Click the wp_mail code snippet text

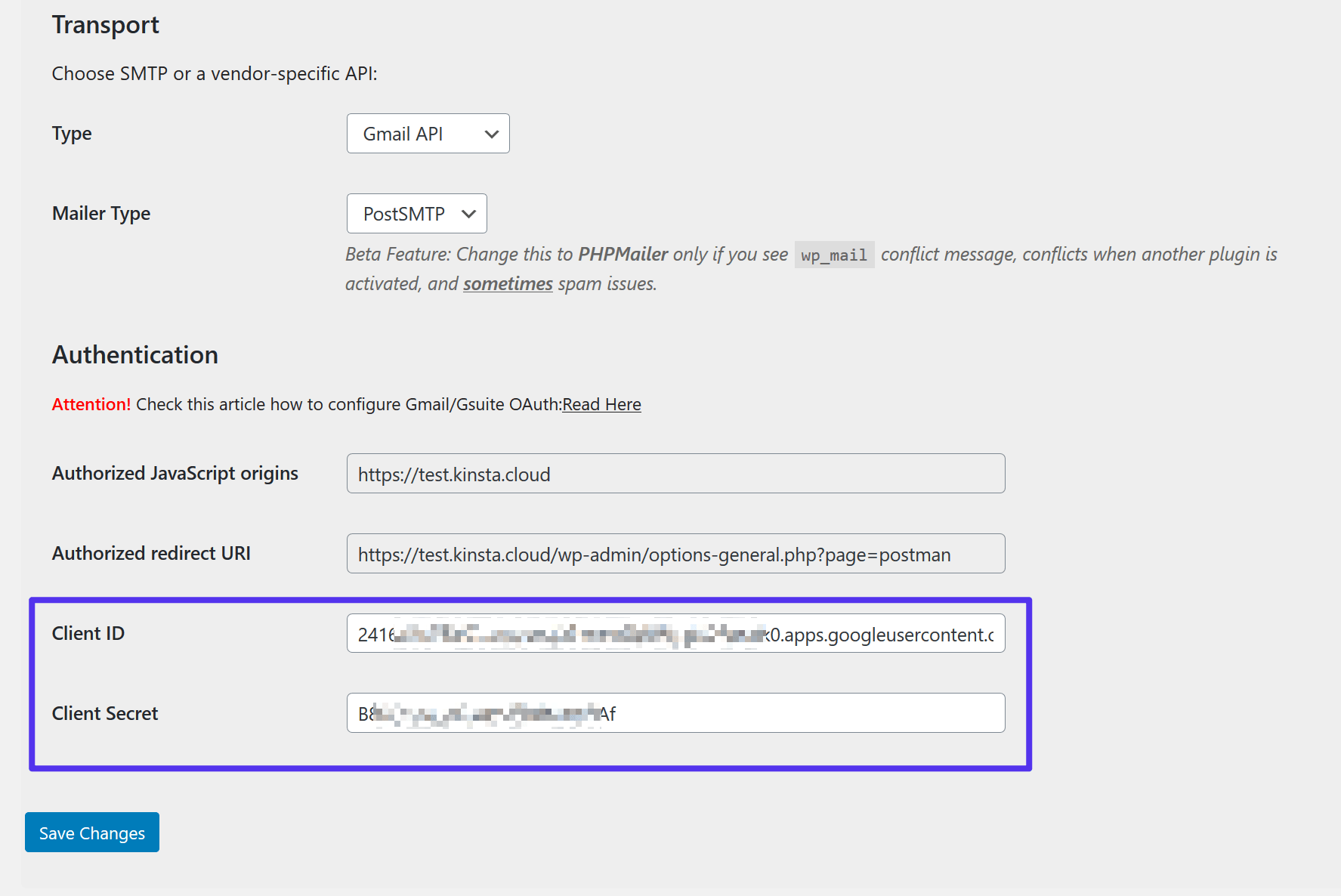[x=834, y=255]
